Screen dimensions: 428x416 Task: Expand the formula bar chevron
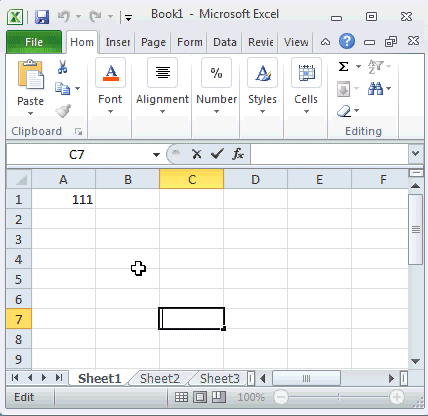415,154
